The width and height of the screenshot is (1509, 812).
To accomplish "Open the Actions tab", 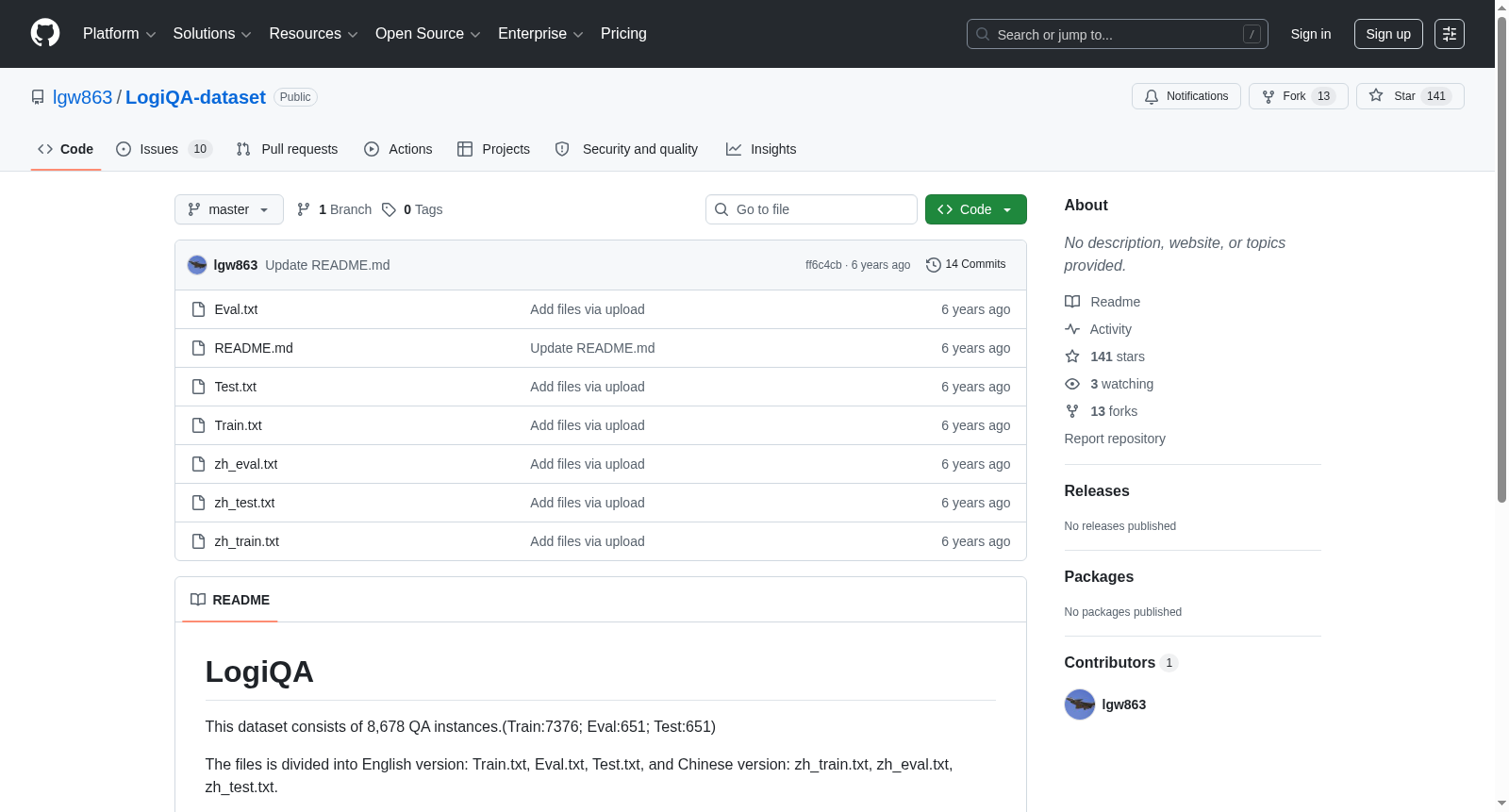I will click(398, 149).
